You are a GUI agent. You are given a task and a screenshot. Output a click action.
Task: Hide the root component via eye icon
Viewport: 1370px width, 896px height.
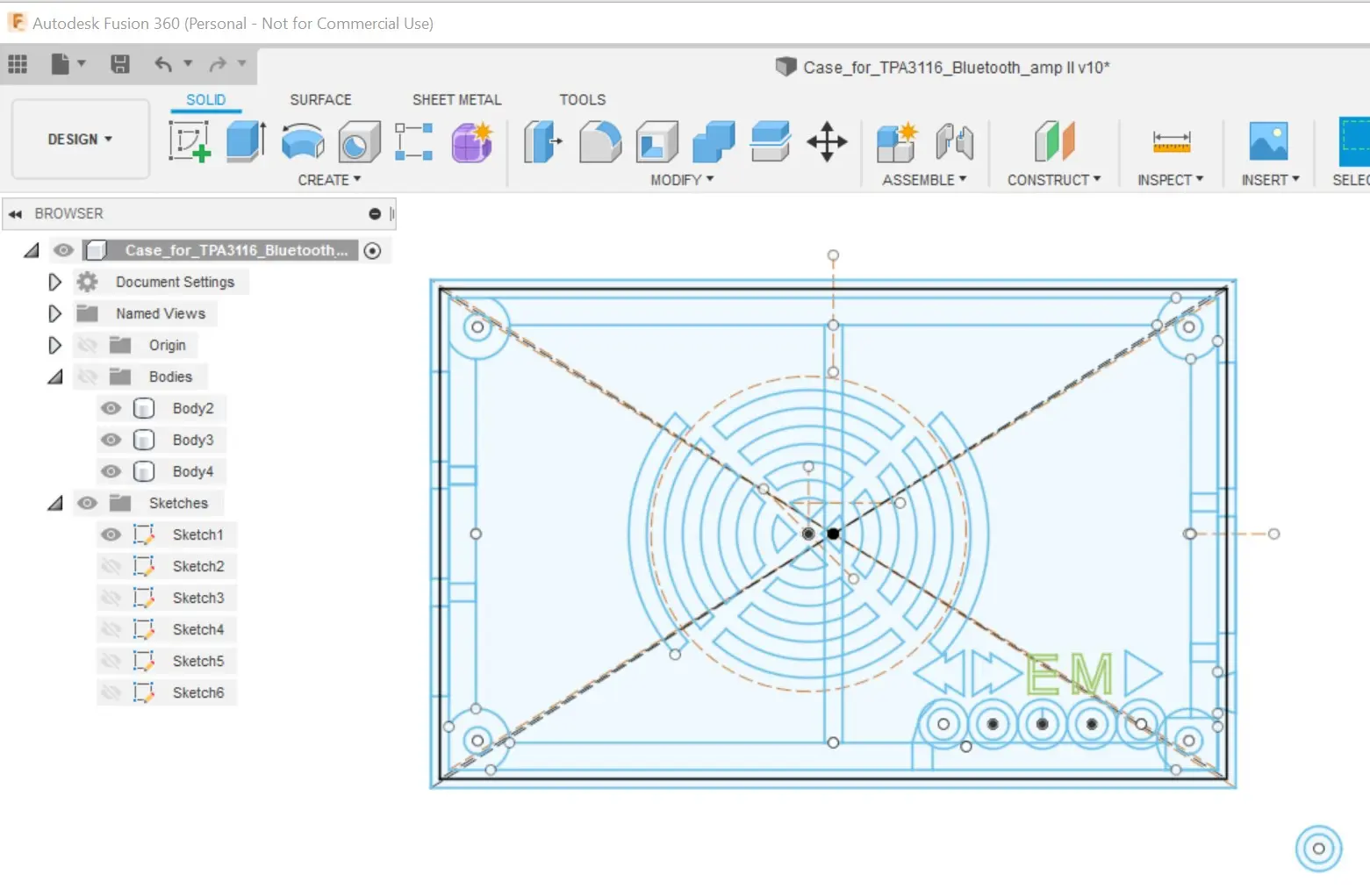(63, 250)
